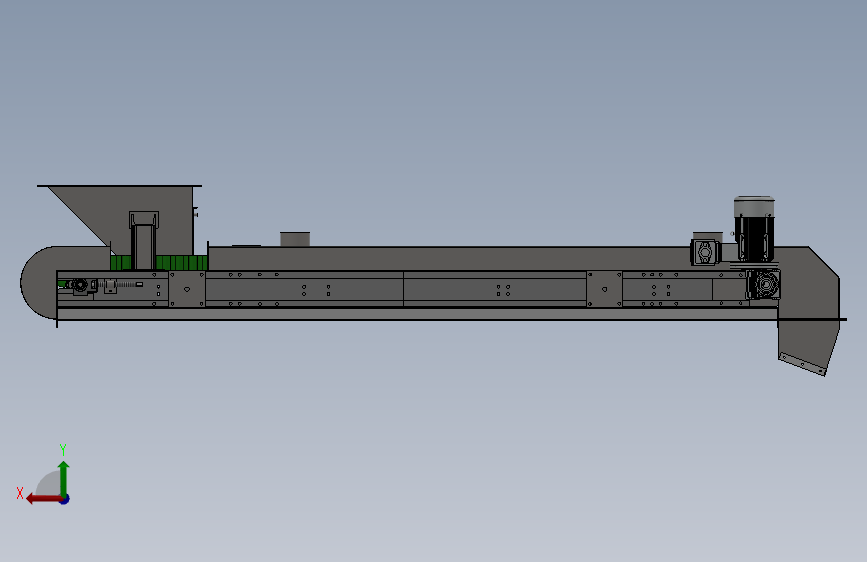This screenshot has width=867, height=562.
Task: Select the rounded tail cover of the conveyor
Action: [41, 282]
